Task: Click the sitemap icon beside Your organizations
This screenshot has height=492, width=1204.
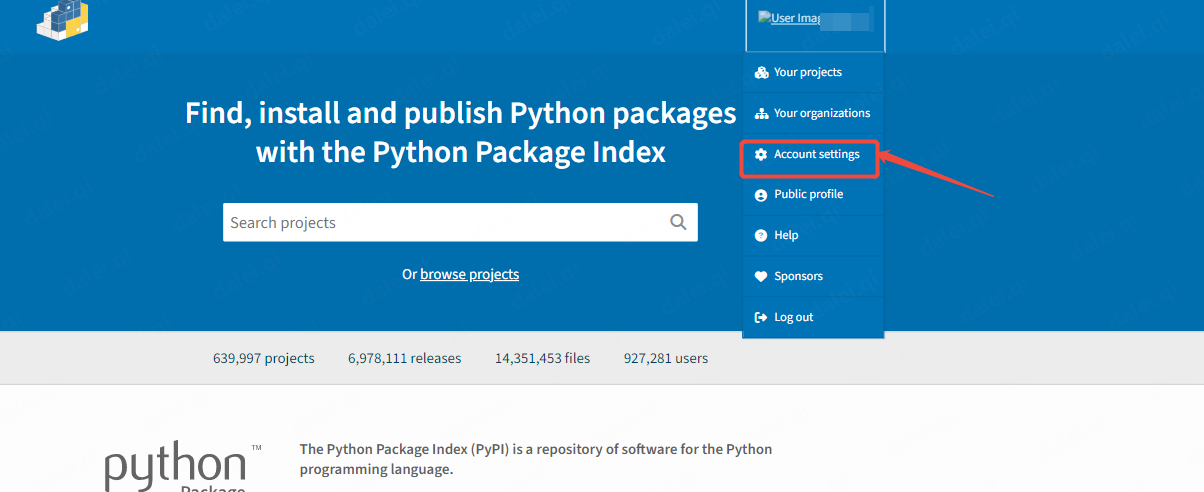Action: coord(761,113)
